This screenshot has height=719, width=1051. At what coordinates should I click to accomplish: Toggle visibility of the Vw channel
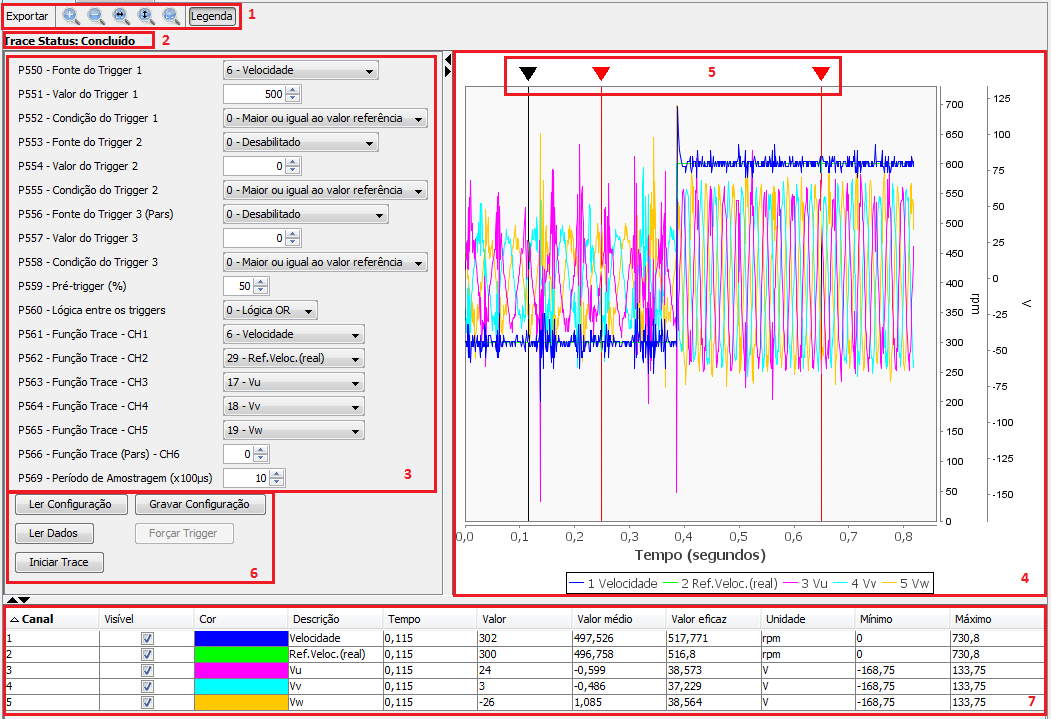[x=147, y=703]
